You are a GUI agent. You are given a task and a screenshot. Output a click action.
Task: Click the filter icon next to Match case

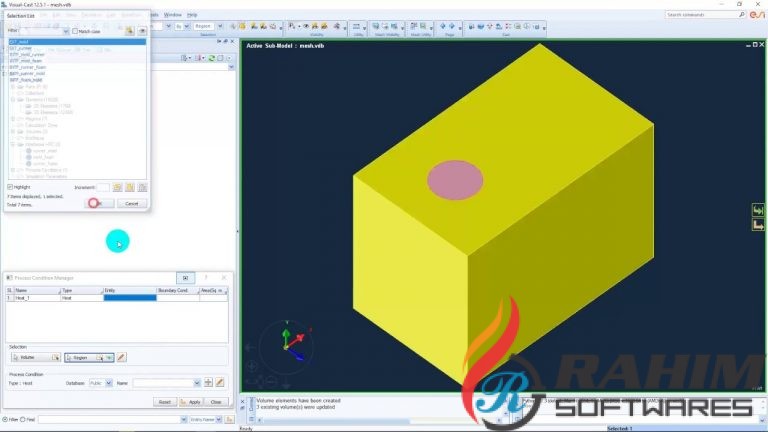[129, 31]
